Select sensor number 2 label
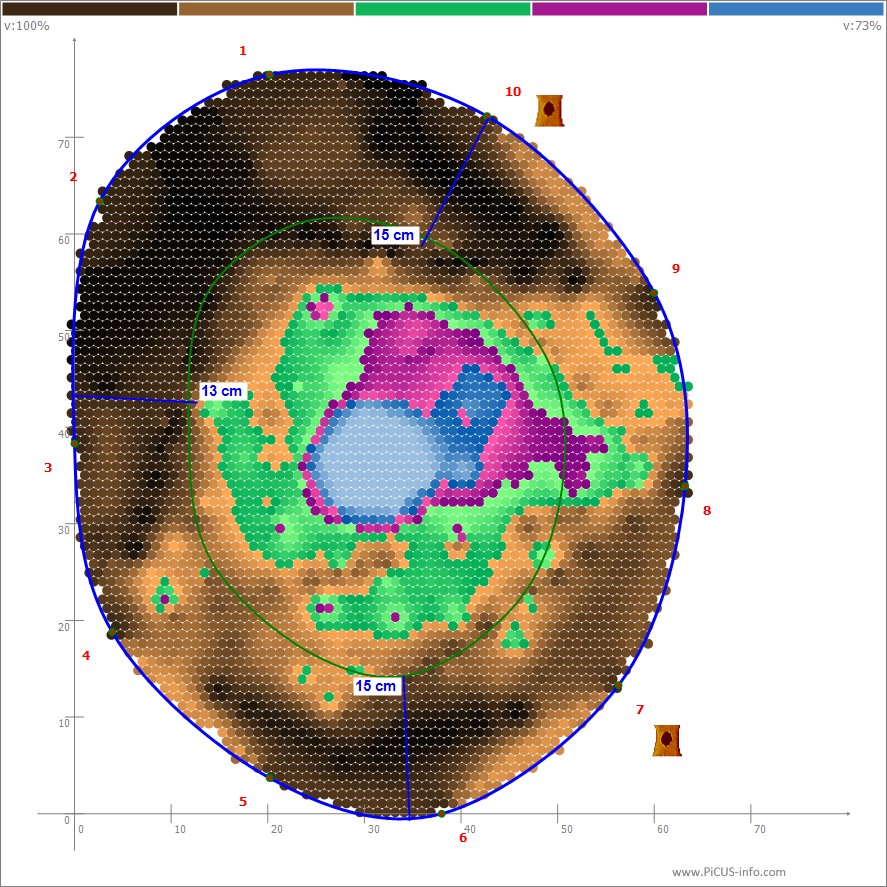 click(x=73, y=177)
